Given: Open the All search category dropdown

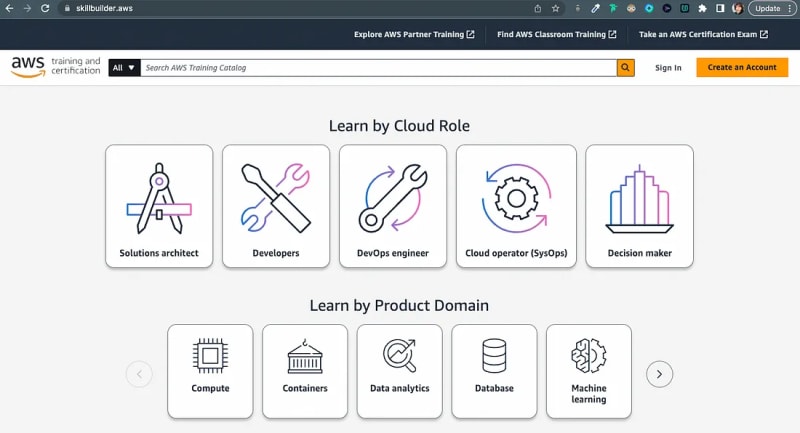Looking at the screenshot, I should (124, 68).
